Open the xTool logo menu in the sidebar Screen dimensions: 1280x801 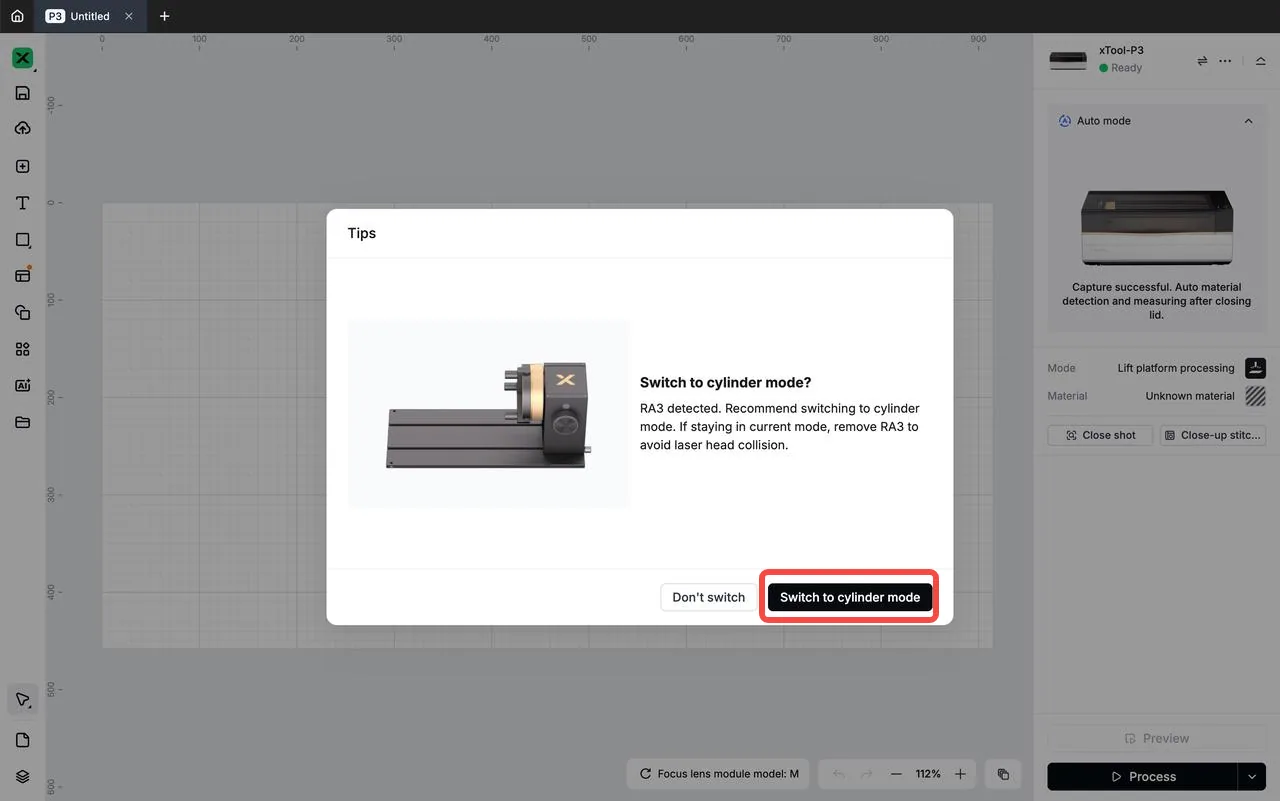[x=22, y=58]
